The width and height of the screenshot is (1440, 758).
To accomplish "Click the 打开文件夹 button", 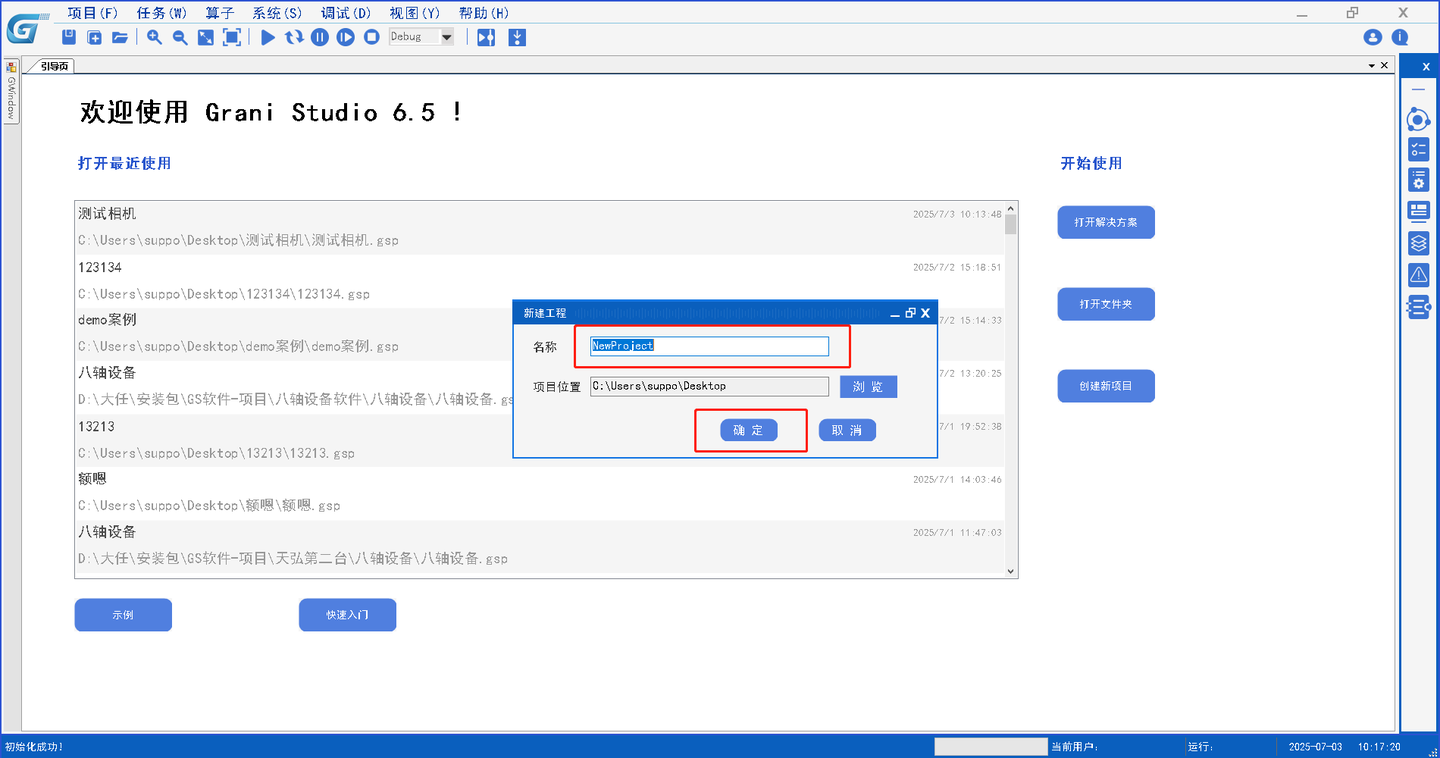I will pyautogui.click(x=1106, y=304).
